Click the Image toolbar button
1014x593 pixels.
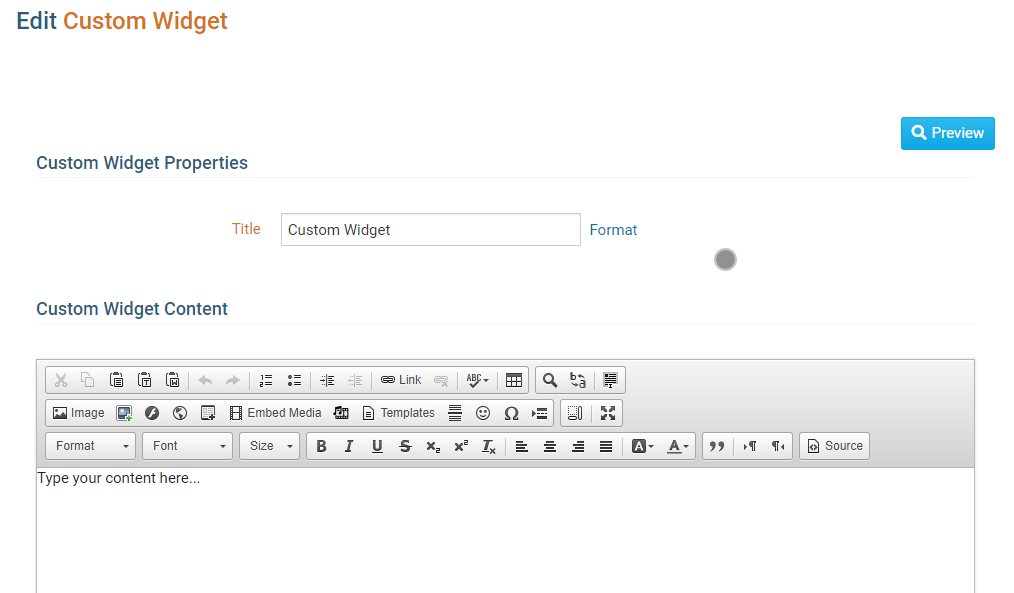coord(78,413)
